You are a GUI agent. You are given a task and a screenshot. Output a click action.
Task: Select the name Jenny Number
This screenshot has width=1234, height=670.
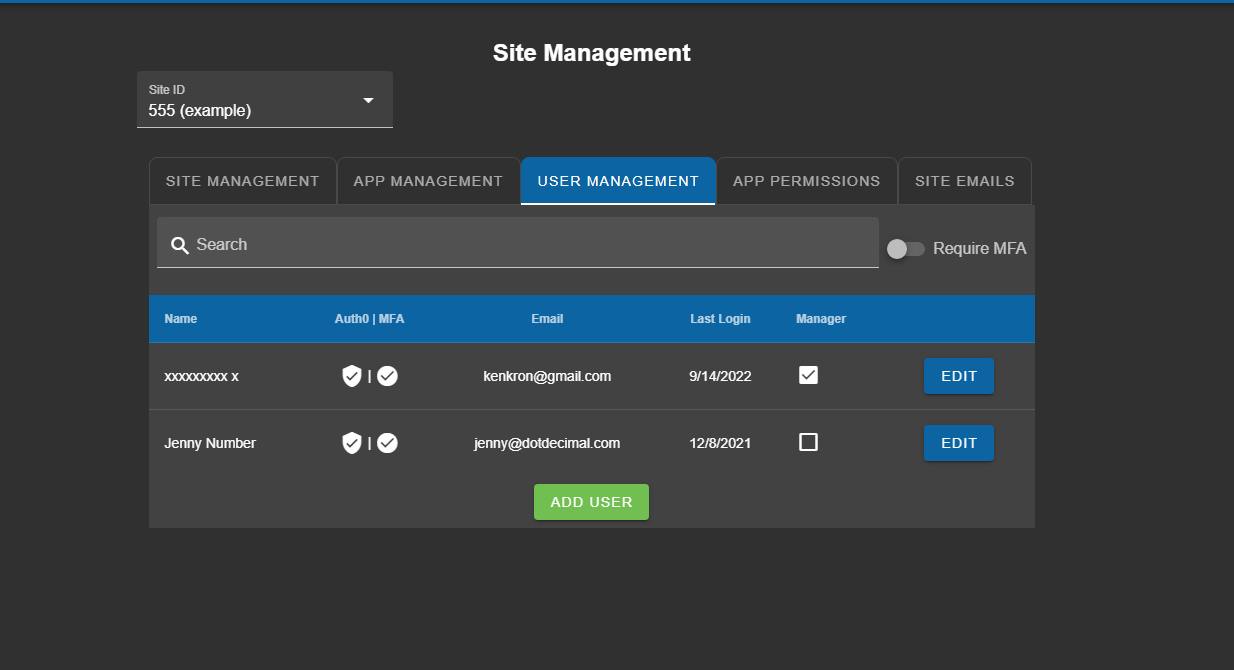(x=210, y=443)
